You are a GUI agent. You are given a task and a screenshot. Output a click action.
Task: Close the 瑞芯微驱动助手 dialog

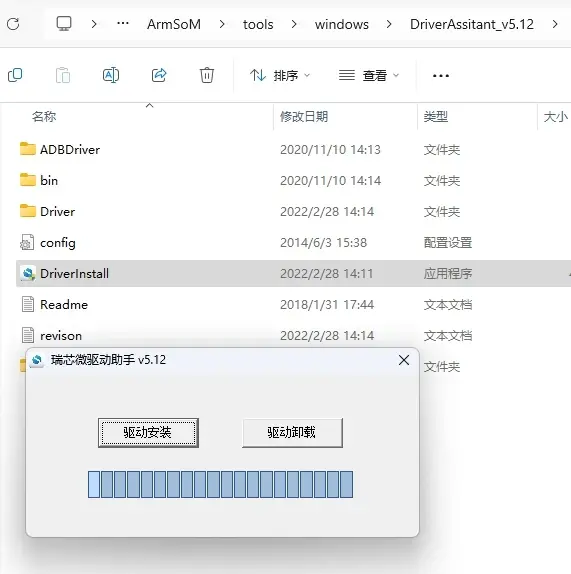pos(404,360)
